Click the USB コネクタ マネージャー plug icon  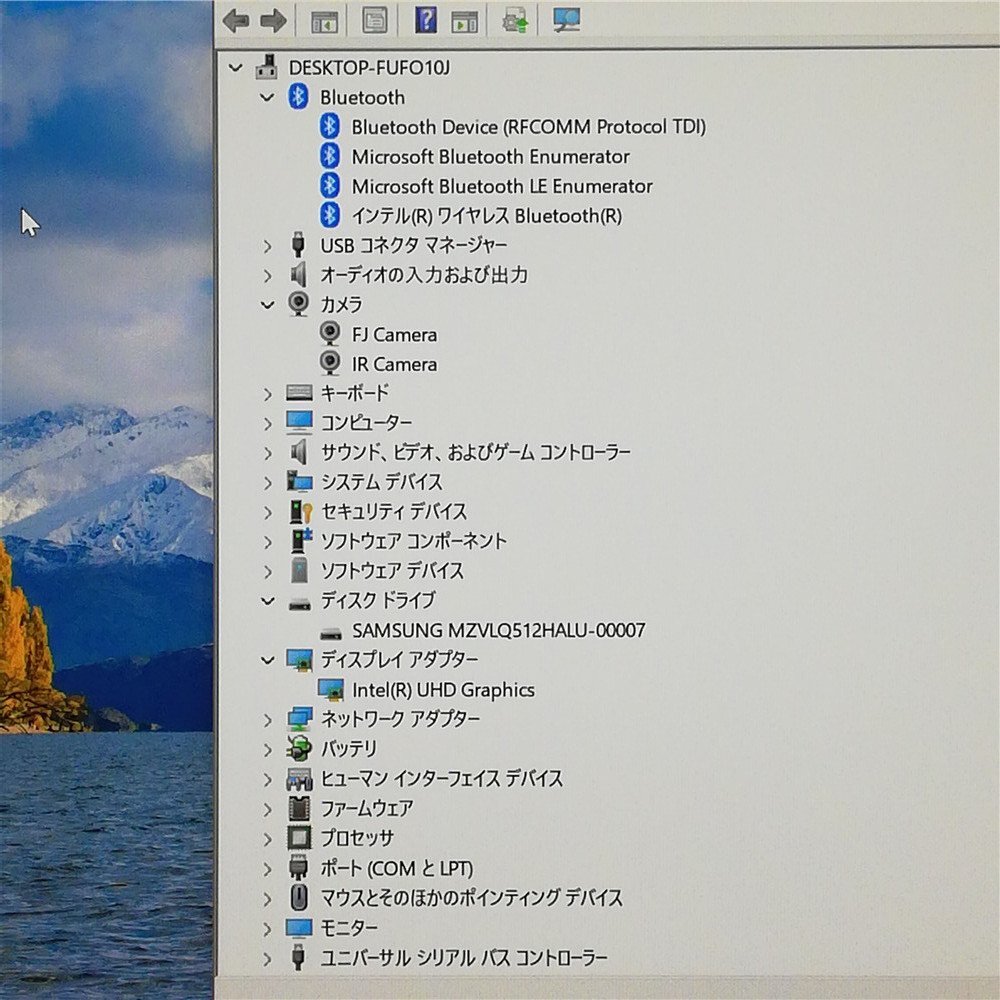pos(298,244)
